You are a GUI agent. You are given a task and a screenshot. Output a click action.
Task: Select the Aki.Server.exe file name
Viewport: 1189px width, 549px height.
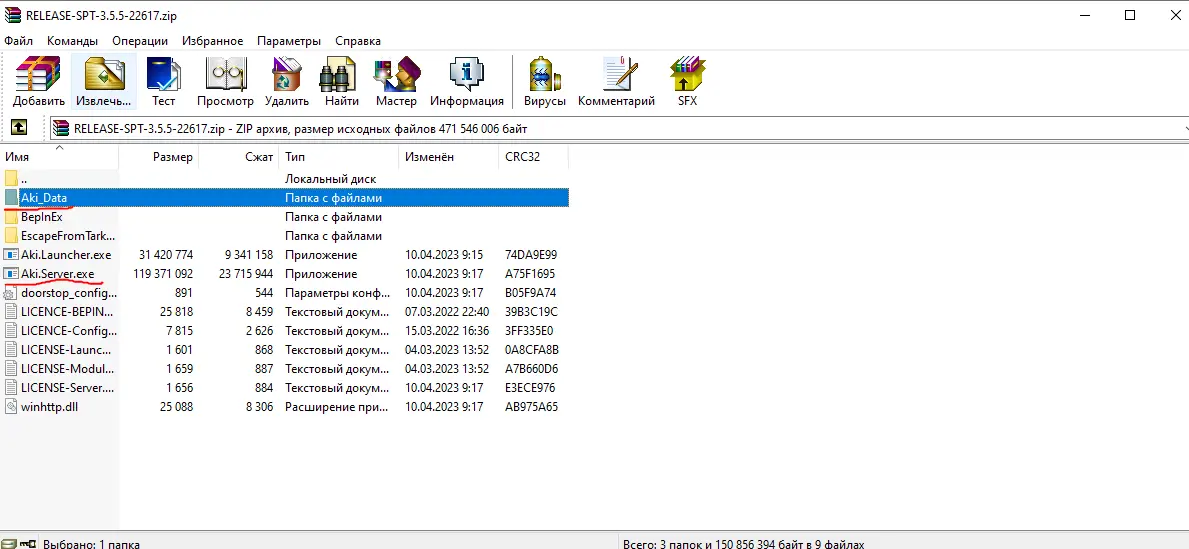click(58, 274)
